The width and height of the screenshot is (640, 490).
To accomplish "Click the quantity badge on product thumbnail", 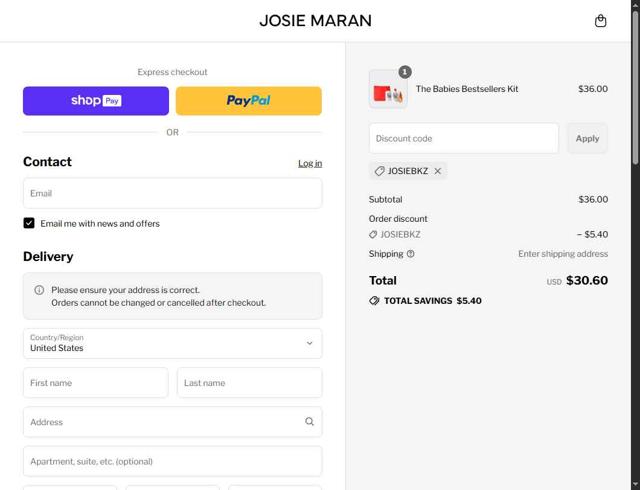I will (x=404, y=72).
